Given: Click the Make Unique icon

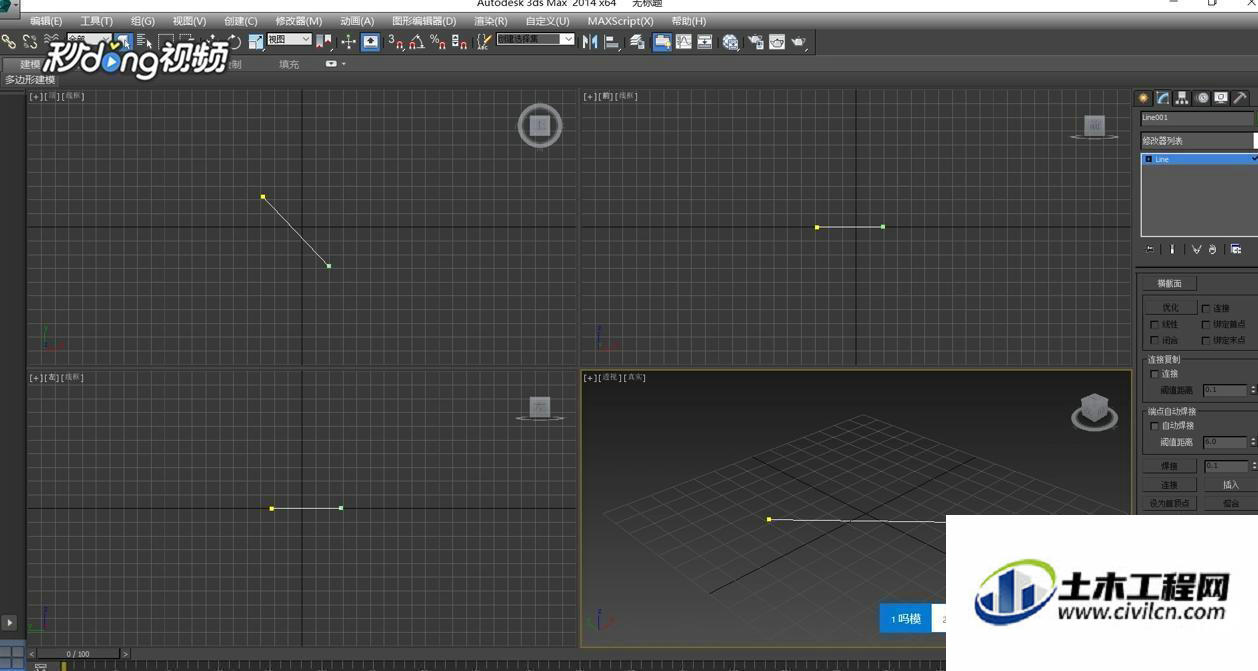Looking at the screenshot, I should pos(1196,249).
